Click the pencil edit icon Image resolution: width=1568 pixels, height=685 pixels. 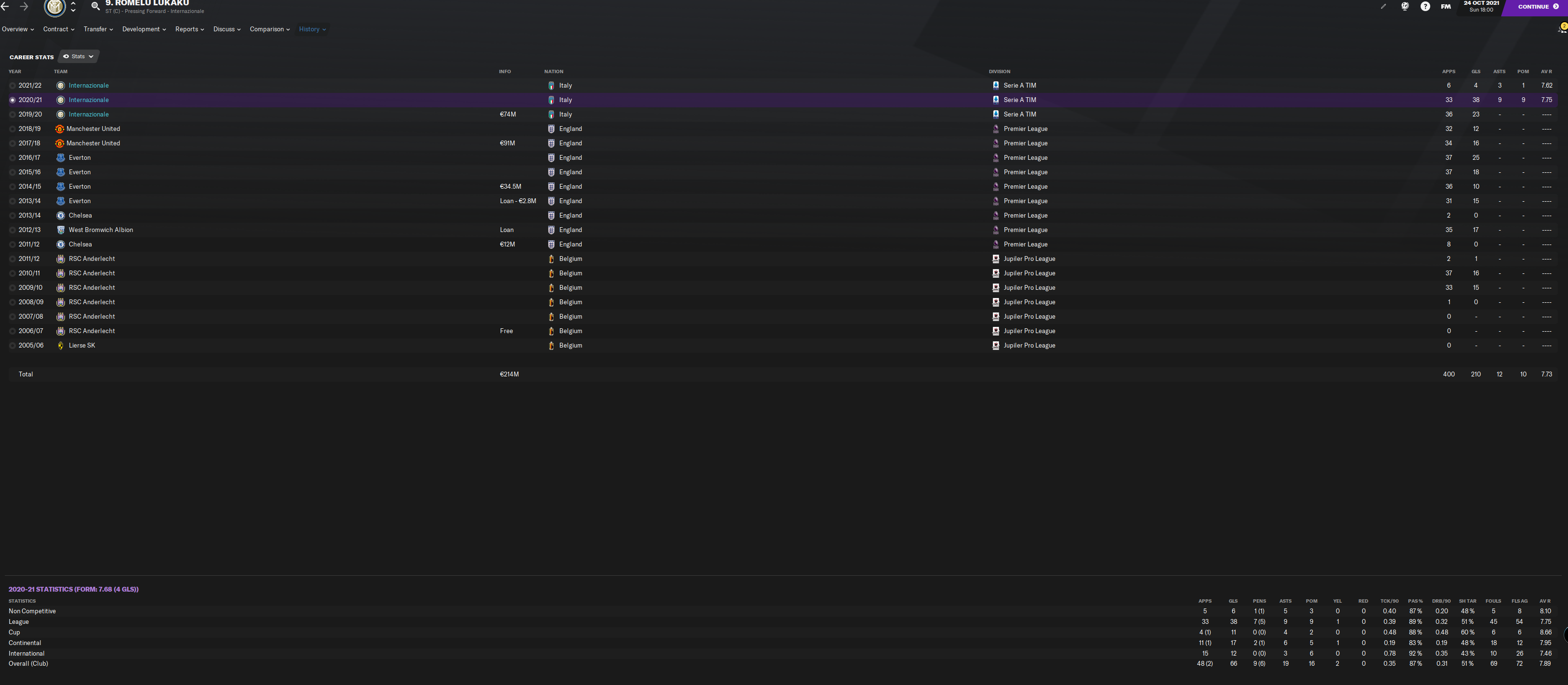point(1383,7)
